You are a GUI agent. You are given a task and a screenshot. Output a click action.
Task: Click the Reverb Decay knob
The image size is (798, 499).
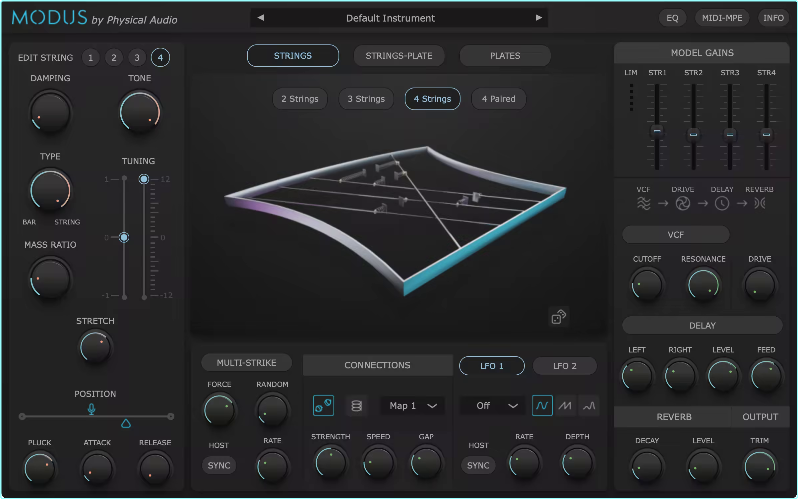tap(647, 466)
